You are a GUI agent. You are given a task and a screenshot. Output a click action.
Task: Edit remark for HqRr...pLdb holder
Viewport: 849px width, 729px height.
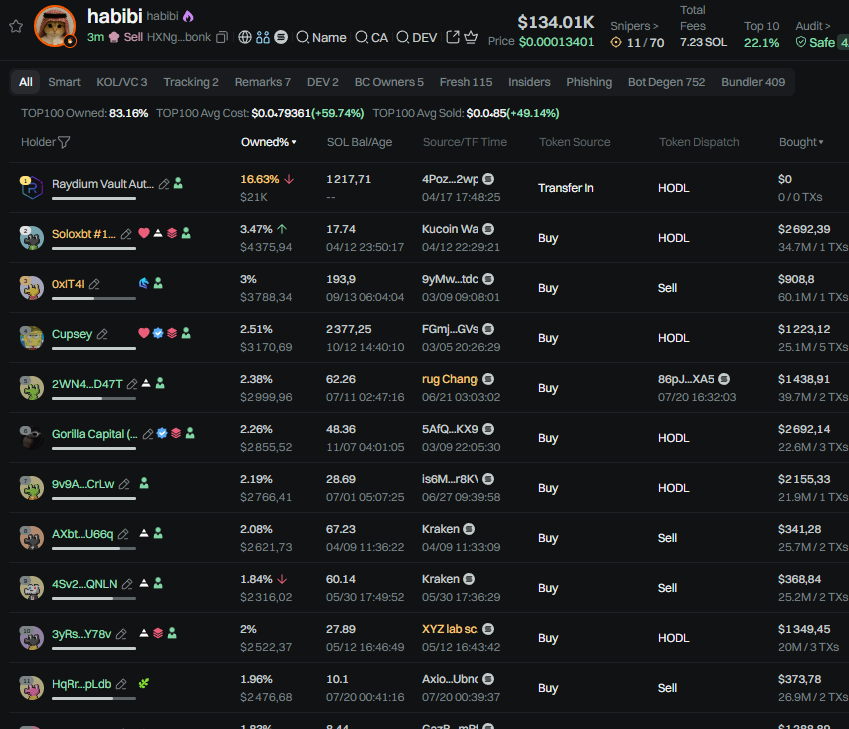tap(121, 684)
